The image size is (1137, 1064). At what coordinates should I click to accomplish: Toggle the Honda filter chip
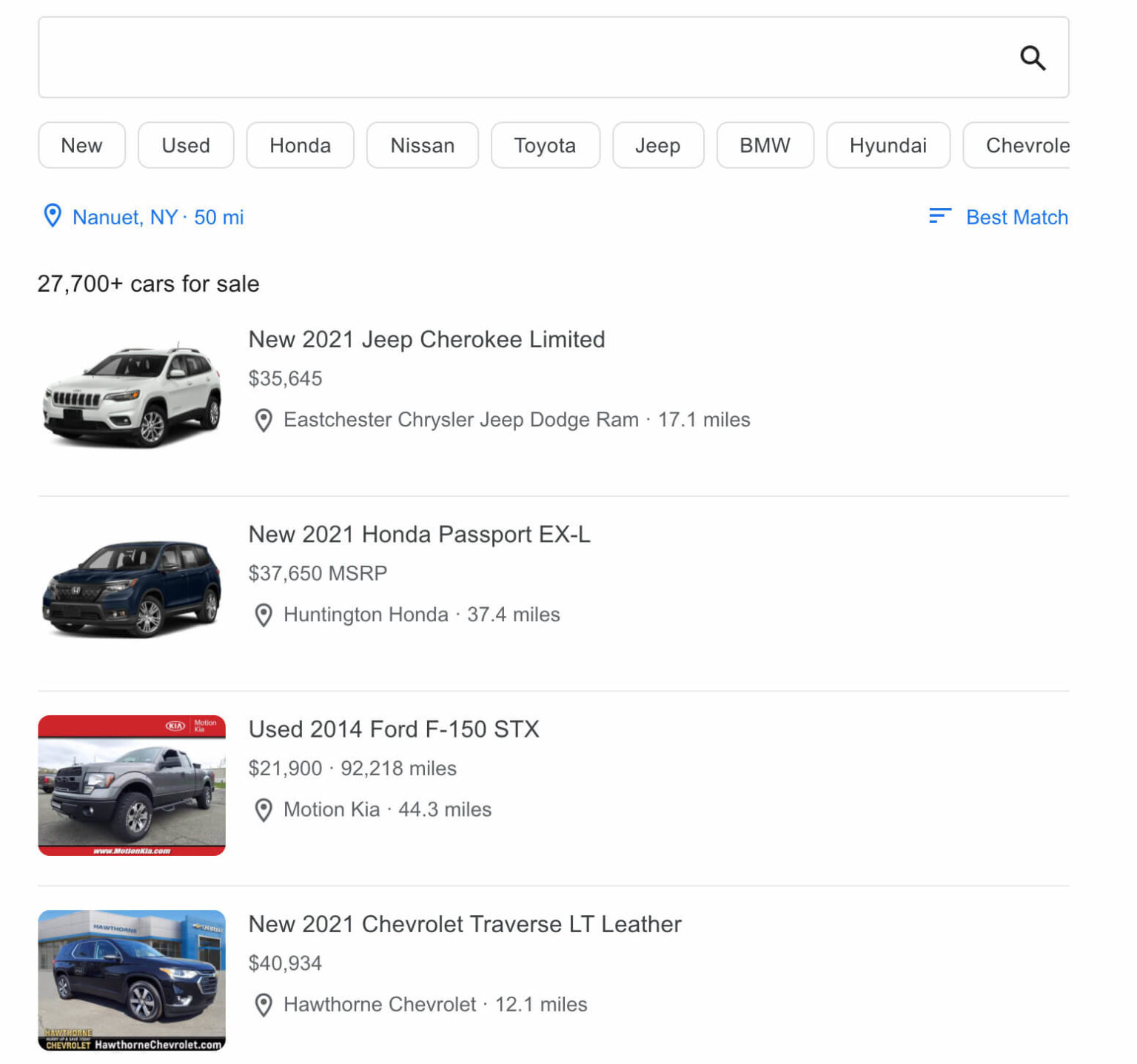click(300, 145)
